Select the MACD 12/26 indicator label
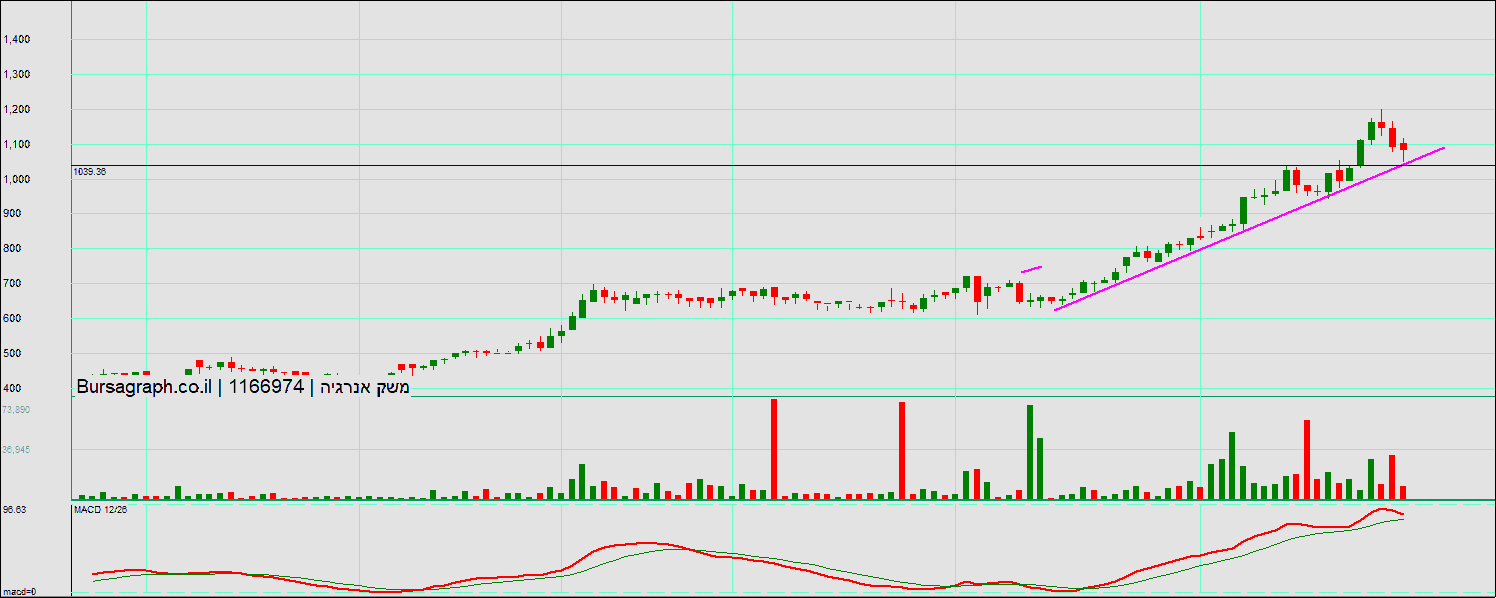 tap(101, 510)
